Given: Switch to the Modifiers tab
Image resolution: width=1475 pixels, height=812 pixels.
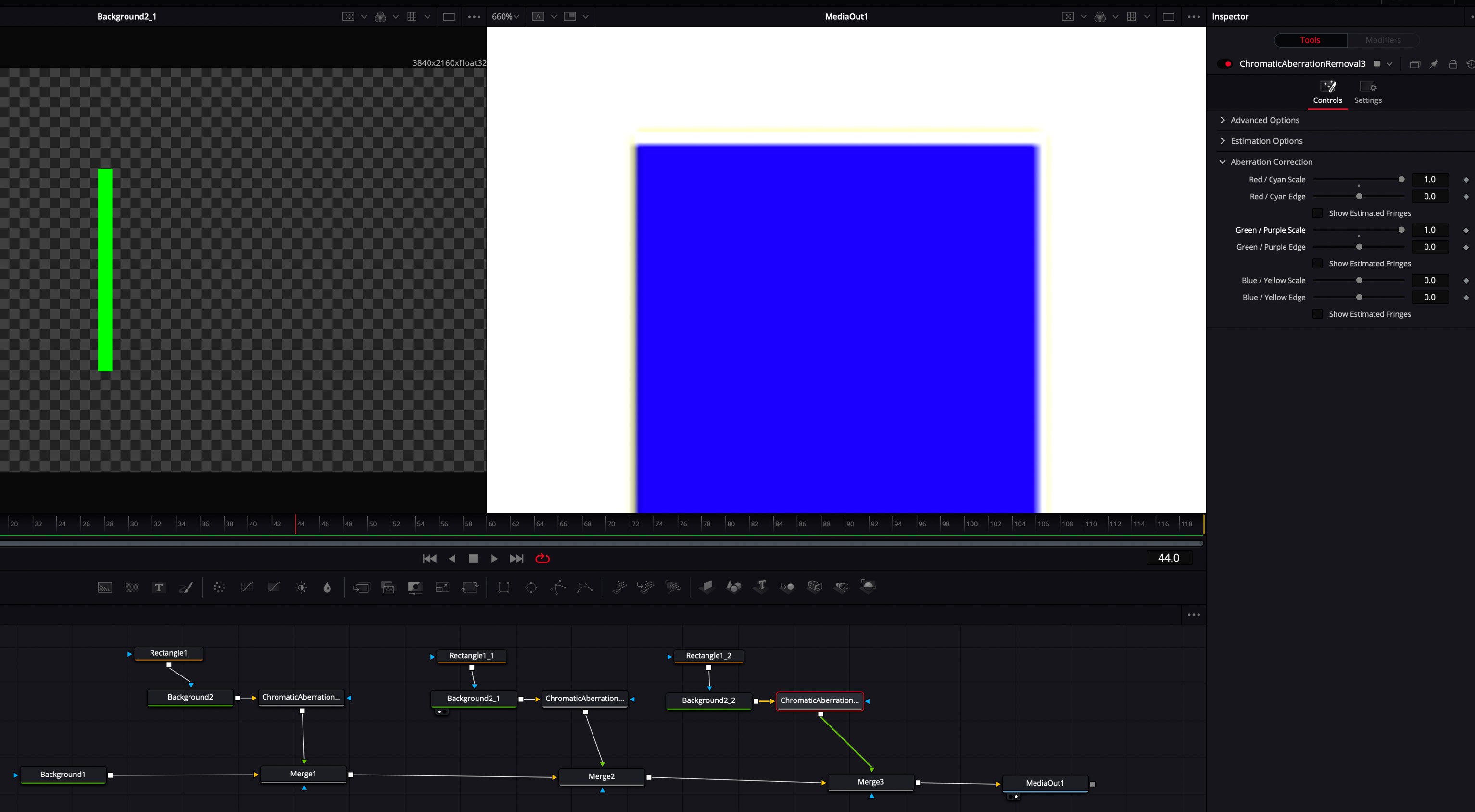Looking at the screenshot, I should point(1382,40).
